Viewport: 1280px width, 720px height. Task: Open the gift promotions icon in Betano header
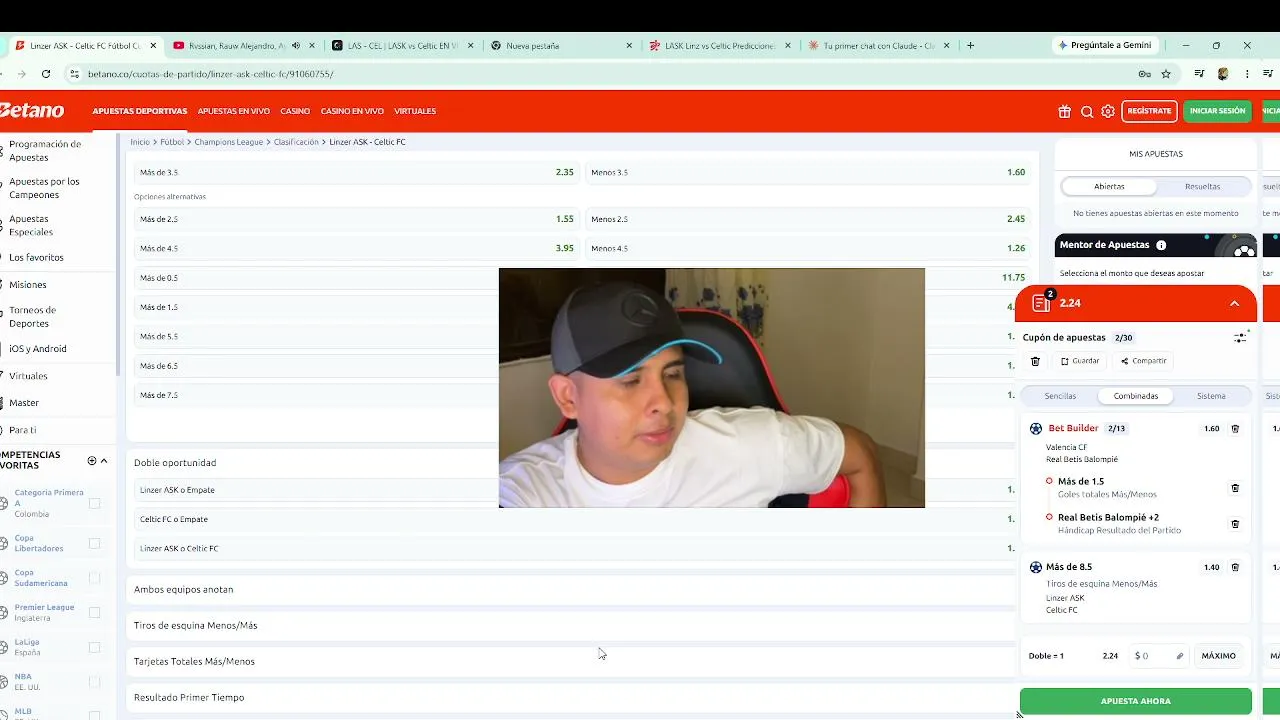point(1064,111)
